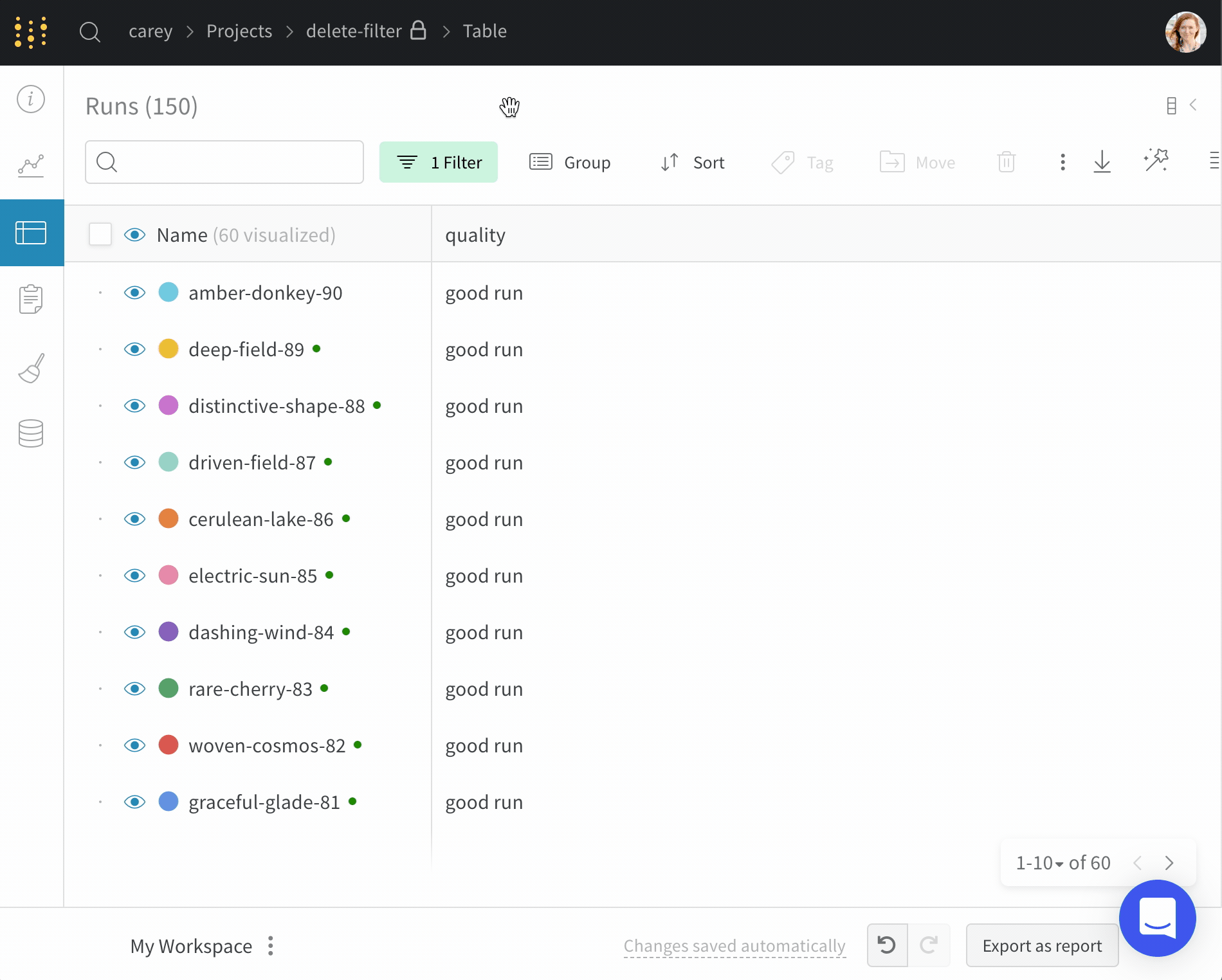Click the 1 Filter button
This screenshot has width=1222, height=980.
[x=439, y=162]
